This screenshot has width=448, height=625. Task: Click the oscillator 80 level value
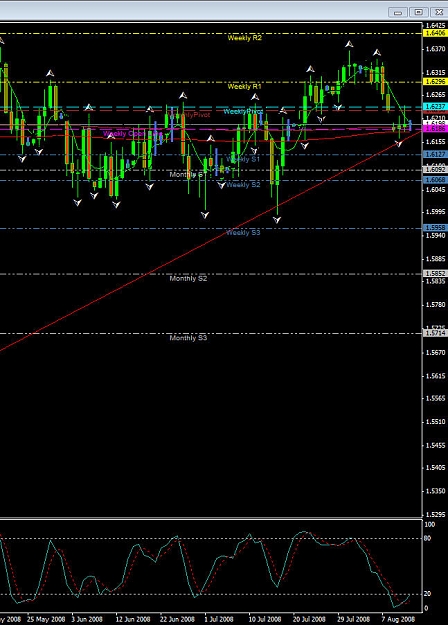pyautogui.click(x=428, y=539)
